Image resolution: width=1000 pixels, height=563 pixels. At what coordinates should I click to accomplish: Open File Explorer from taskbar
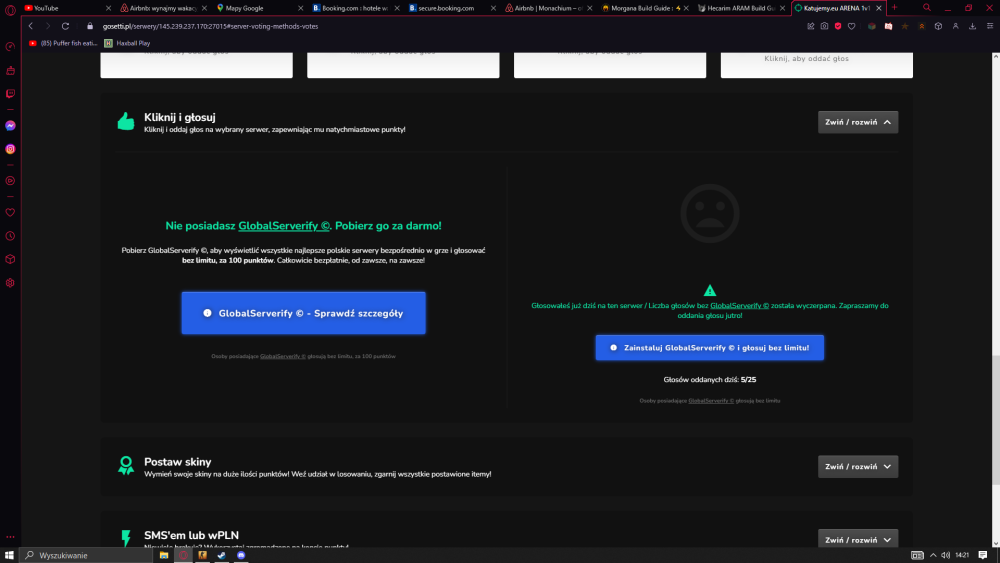164,555
